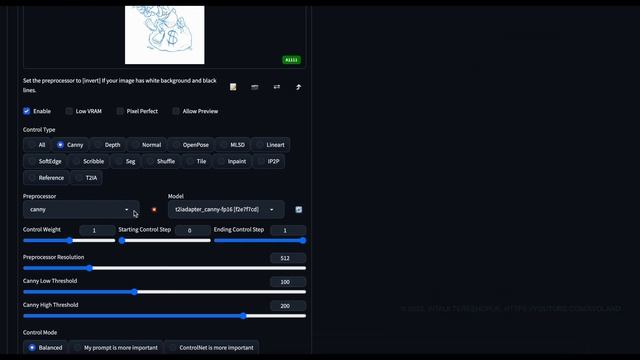Run preprocessor explosion icon

point(154,210)
